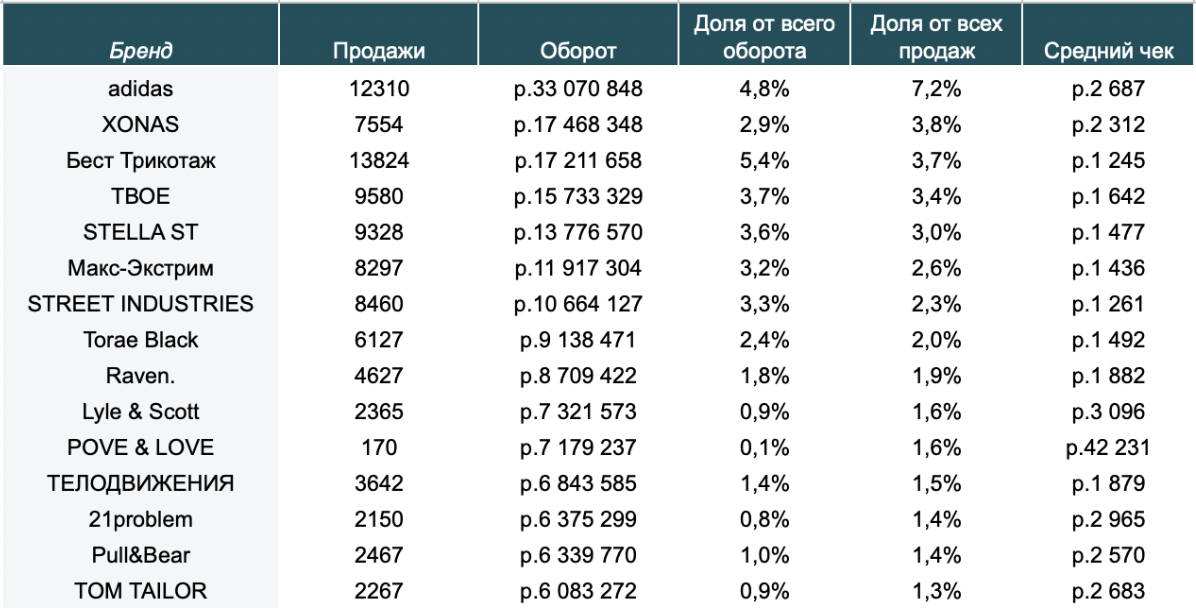Click the STREET INDUSTRIES brand cell
1196x608 pixels.
click(x=140, y=304)
